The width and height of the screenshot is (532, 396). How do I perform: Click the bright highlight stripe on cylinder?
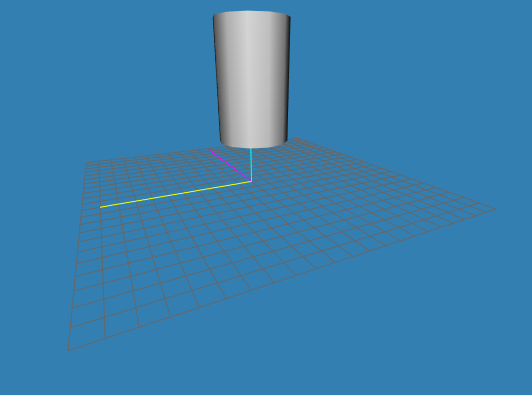pyautogui.click(x=250, y=78)
